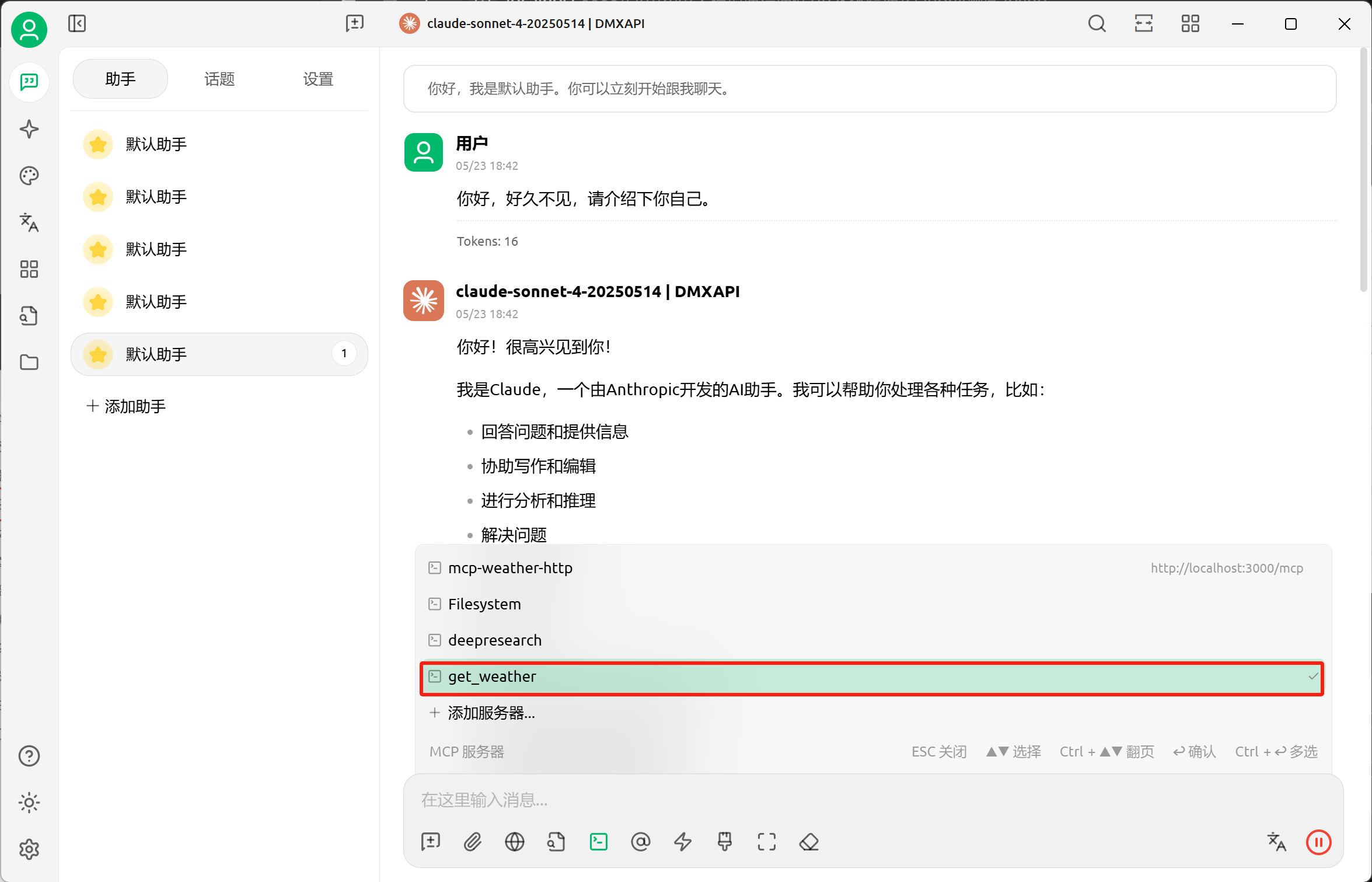
Task: Switch to the 助手 tab
Action: [x=120, y=79]
